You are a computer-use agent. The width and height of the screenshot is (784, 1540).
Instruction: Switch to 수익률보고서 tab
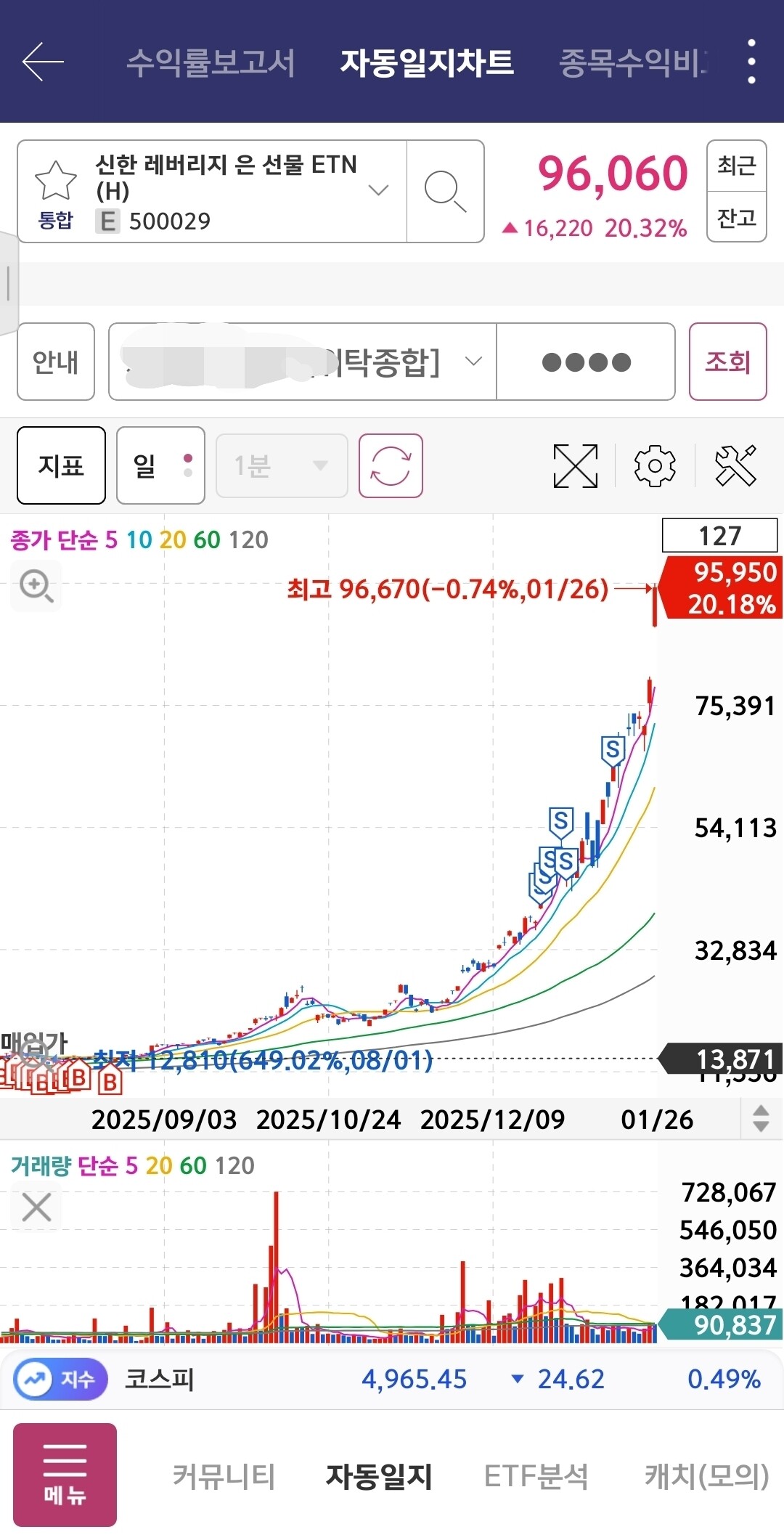[x=211, y=62]
